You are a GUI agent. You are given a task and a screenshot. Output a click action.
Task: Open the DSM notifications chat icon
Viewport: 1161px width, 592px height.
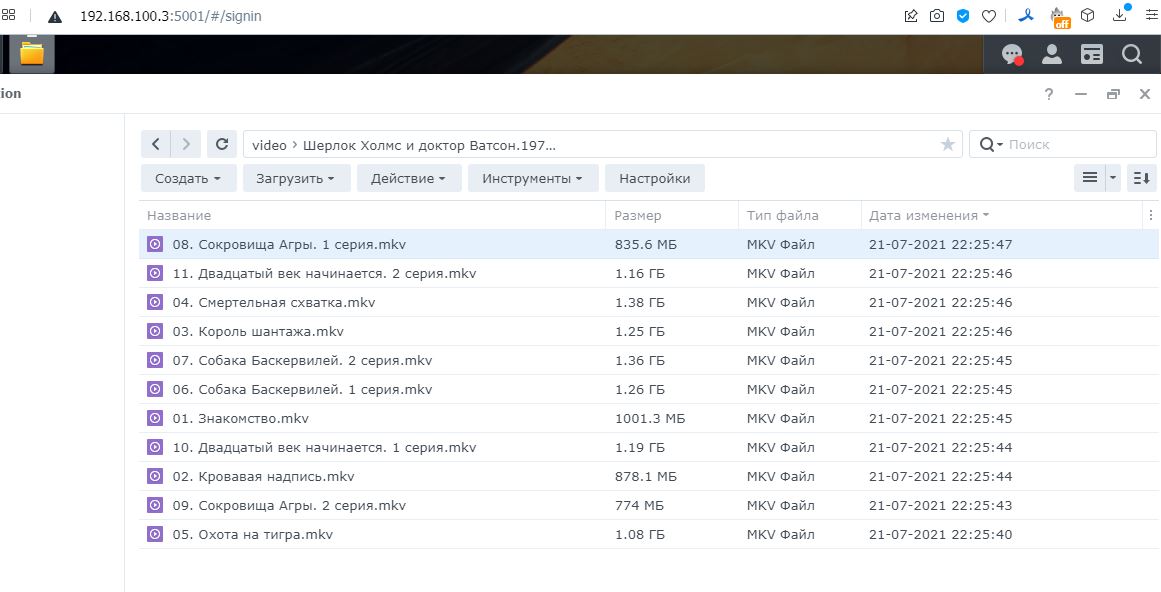[x=1012, y=55]
